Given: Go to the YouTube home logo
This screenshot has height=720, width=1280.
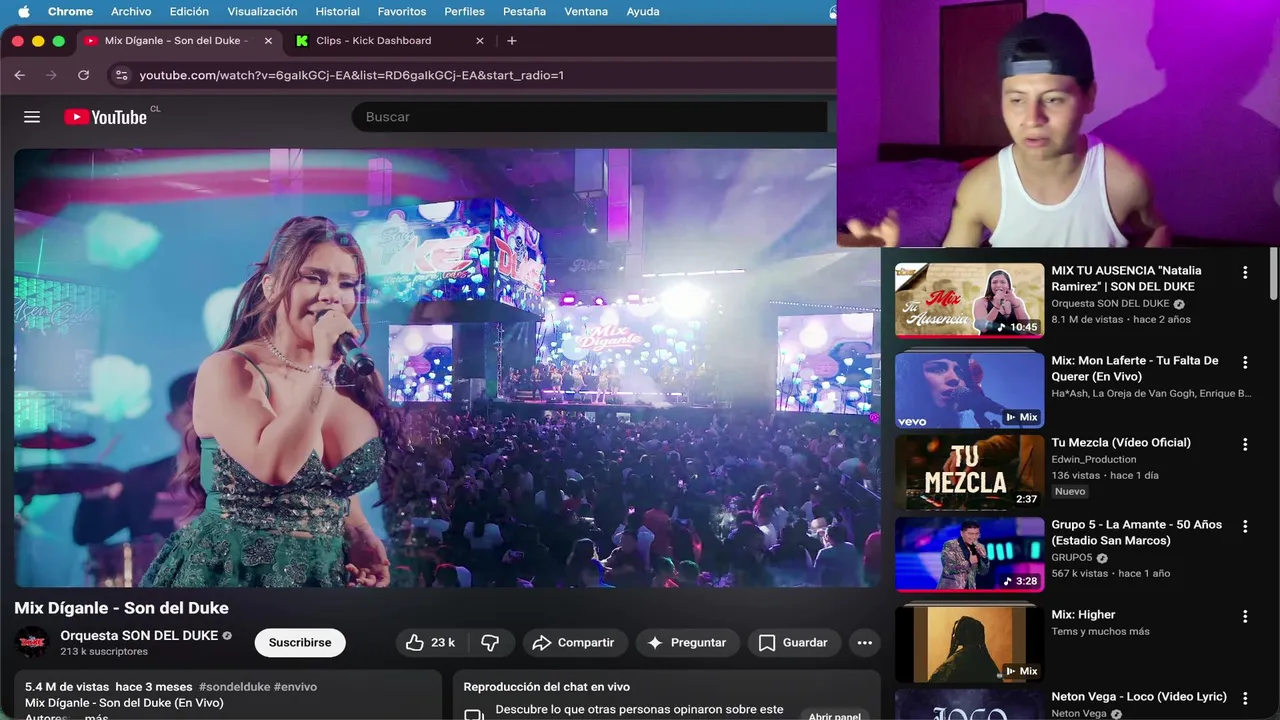Looking at the screenshot, I should pos(106,117).
